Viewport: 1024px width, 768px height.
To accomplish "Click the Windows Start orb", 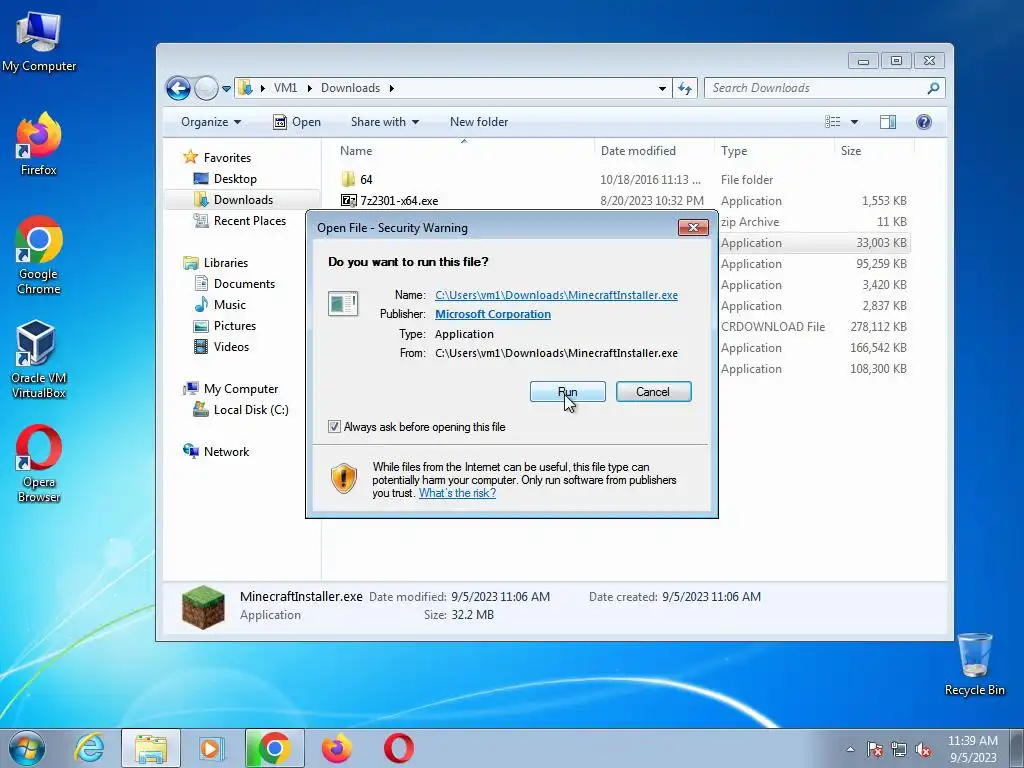I will pos(27,748).
